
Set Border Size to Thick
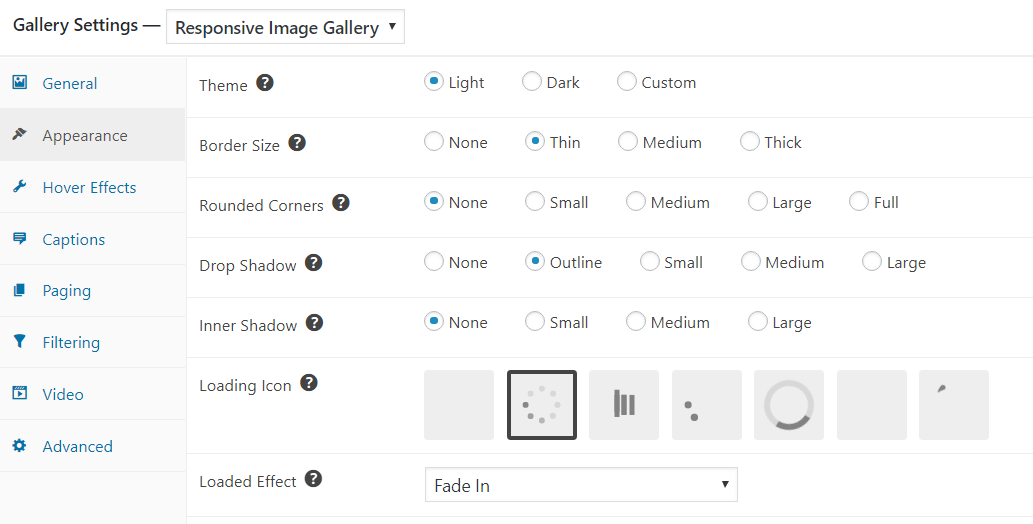(x=750, y=142)
